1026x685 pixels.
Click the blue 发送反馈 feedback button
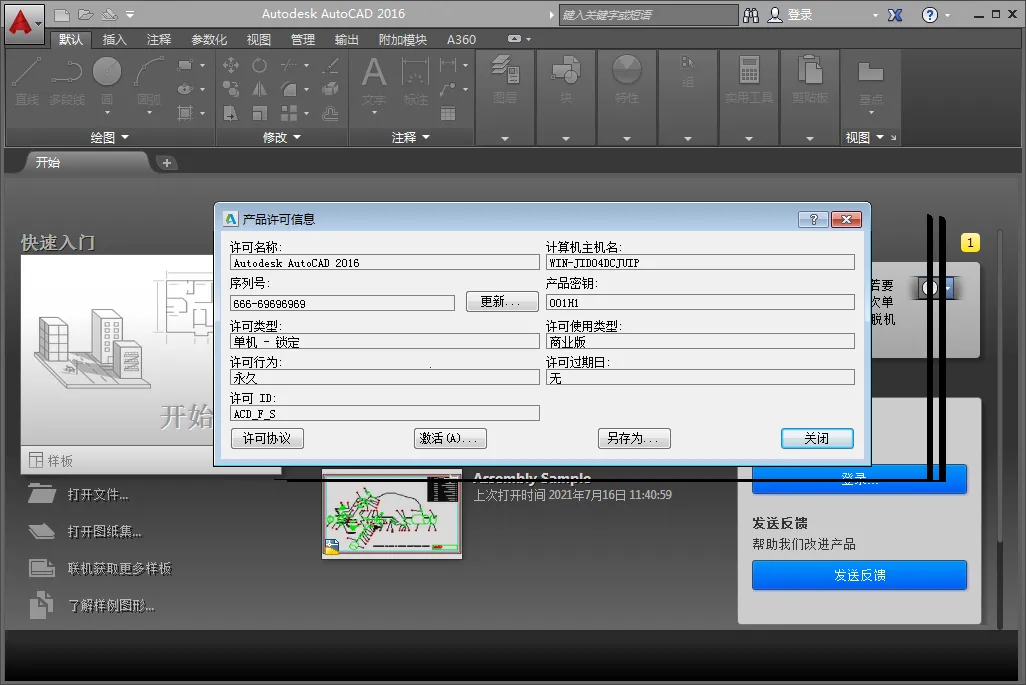coord(859,575)
